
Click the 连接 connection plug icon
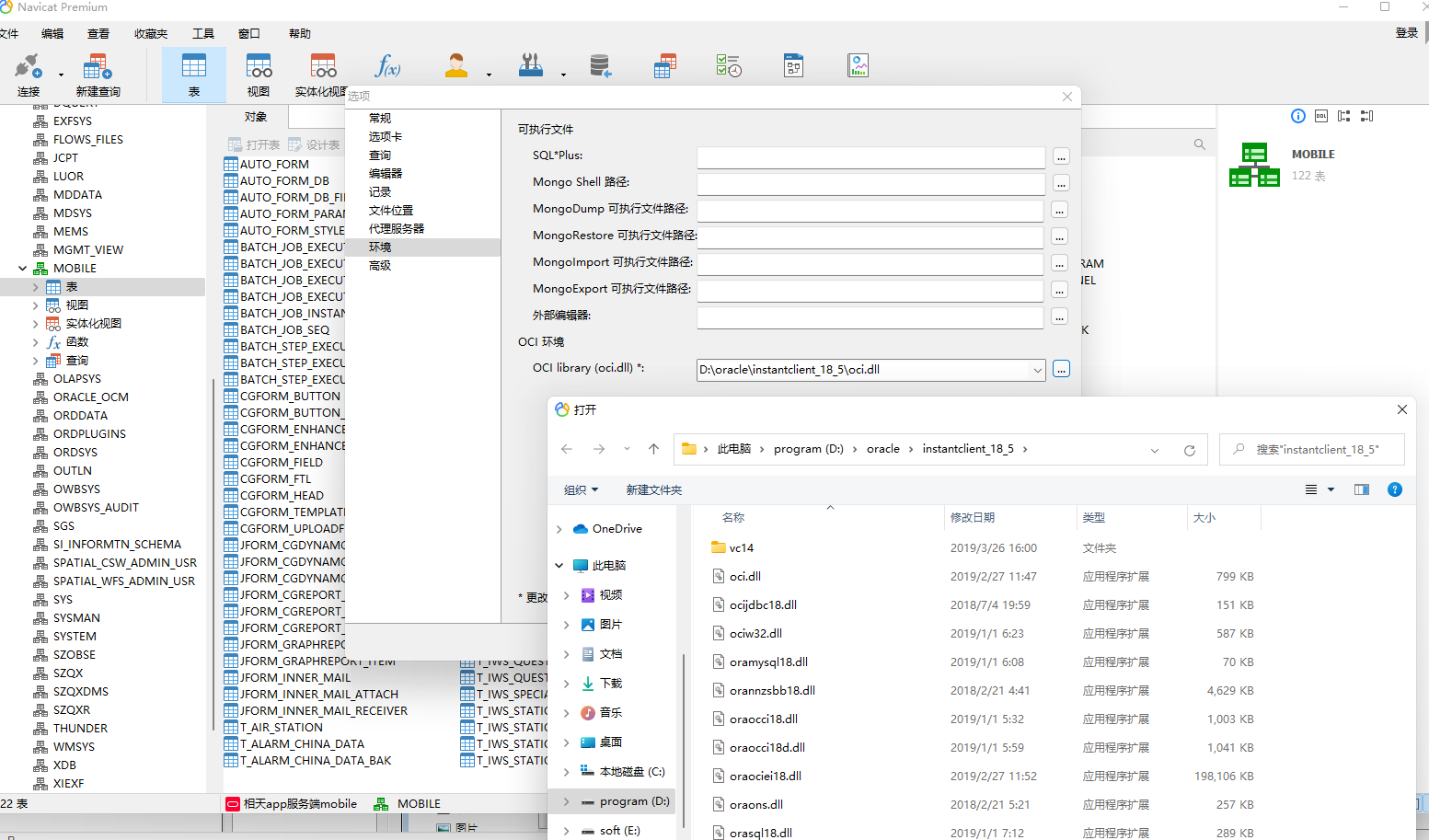click(x=29, y=66)
